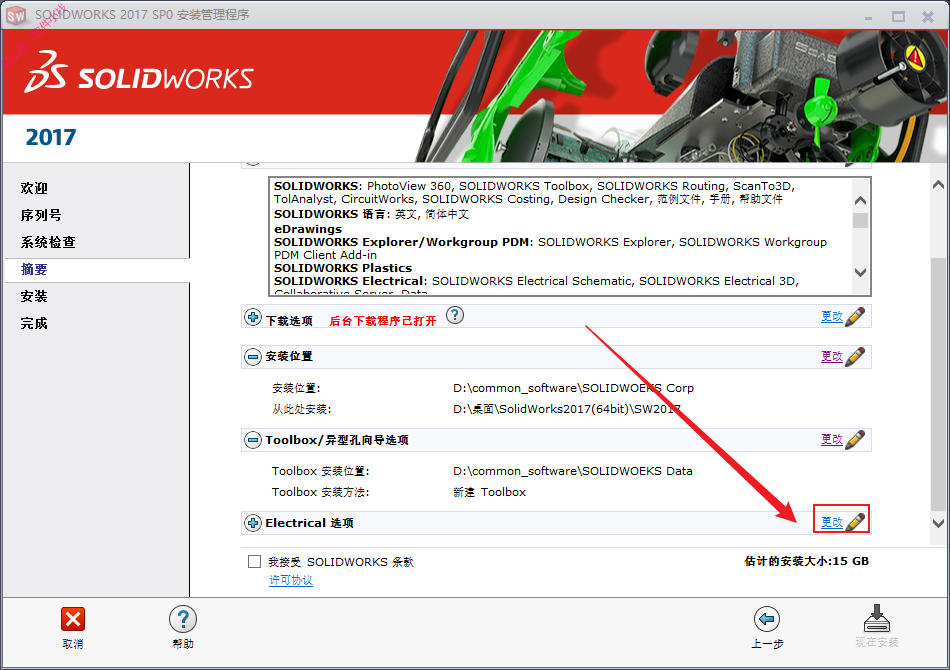Click 更改 link for Toolbox options
The image size is (950, 670).
tap(832, 439)
